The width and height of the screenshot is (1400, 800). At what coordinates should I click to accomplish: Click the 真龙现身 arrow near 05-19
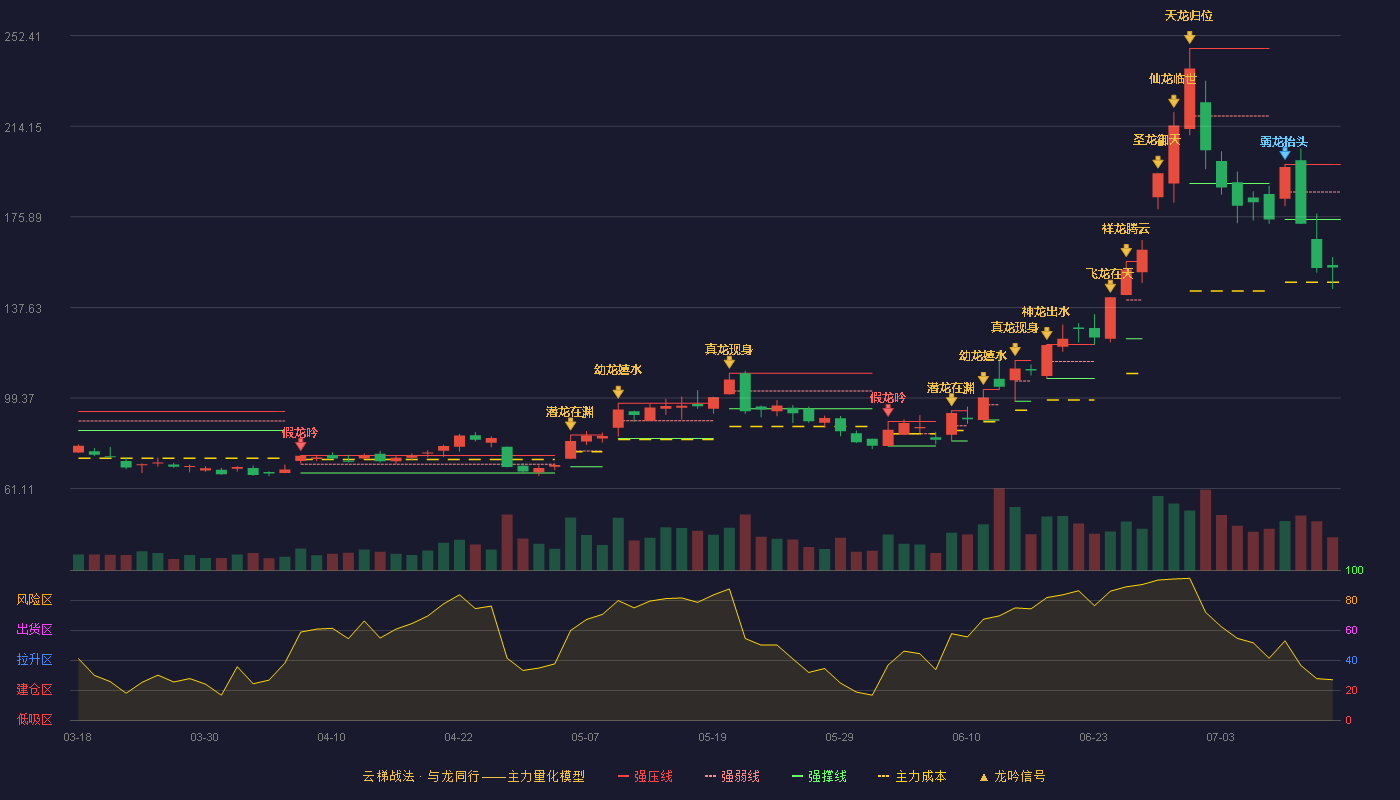729,362
